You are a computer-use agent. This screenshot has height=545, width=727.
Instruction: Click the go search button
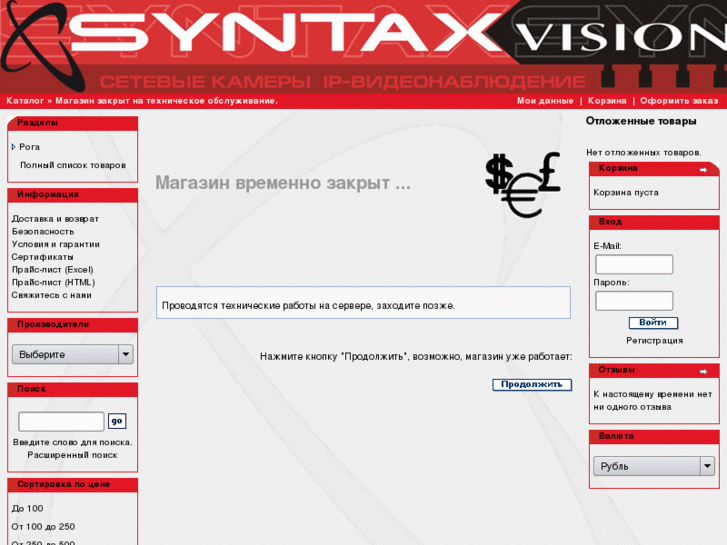click(x=117, y=421)
